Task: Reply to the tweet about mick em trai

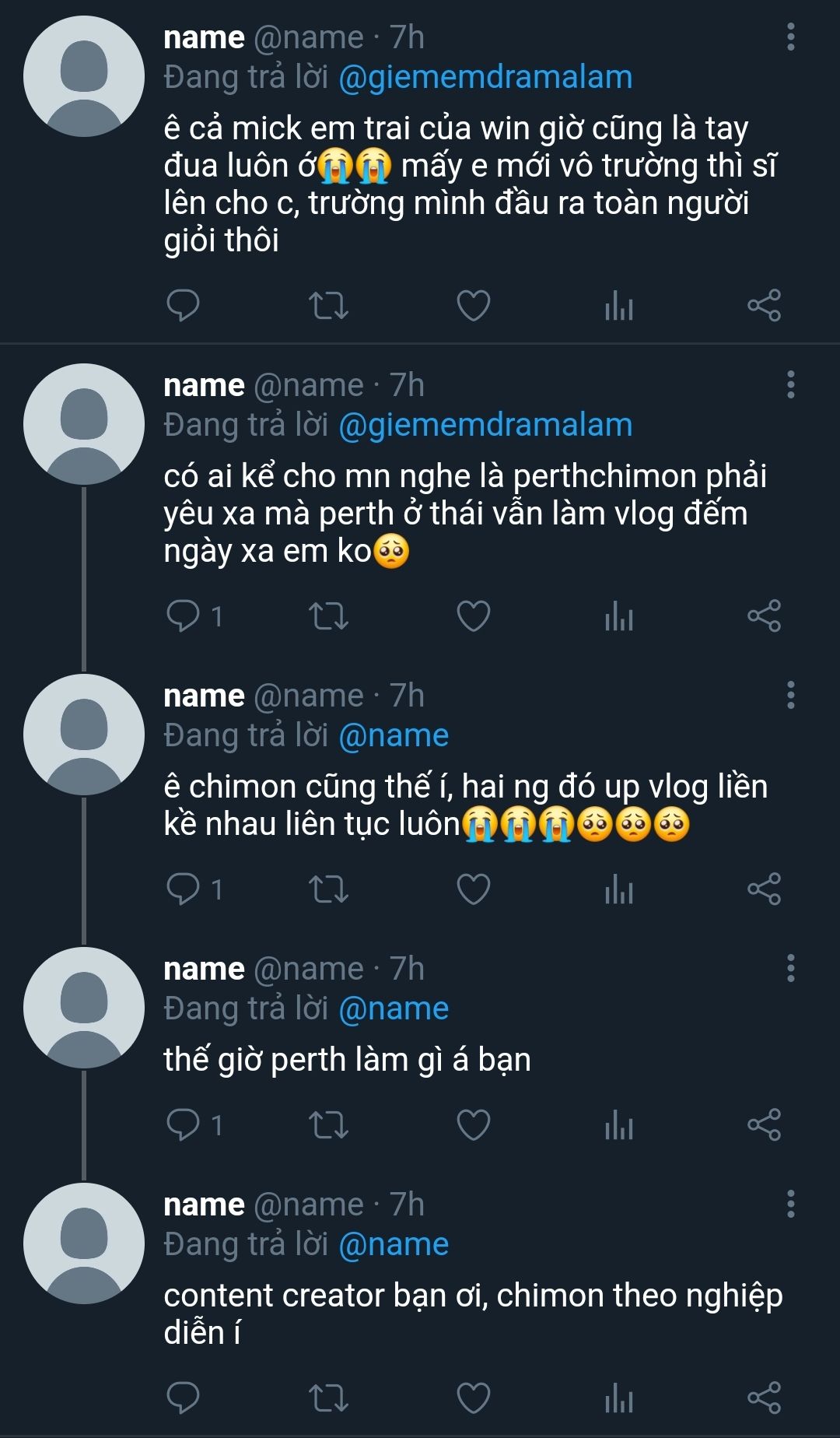Action: pyautogui.click(x=184, y=305)
